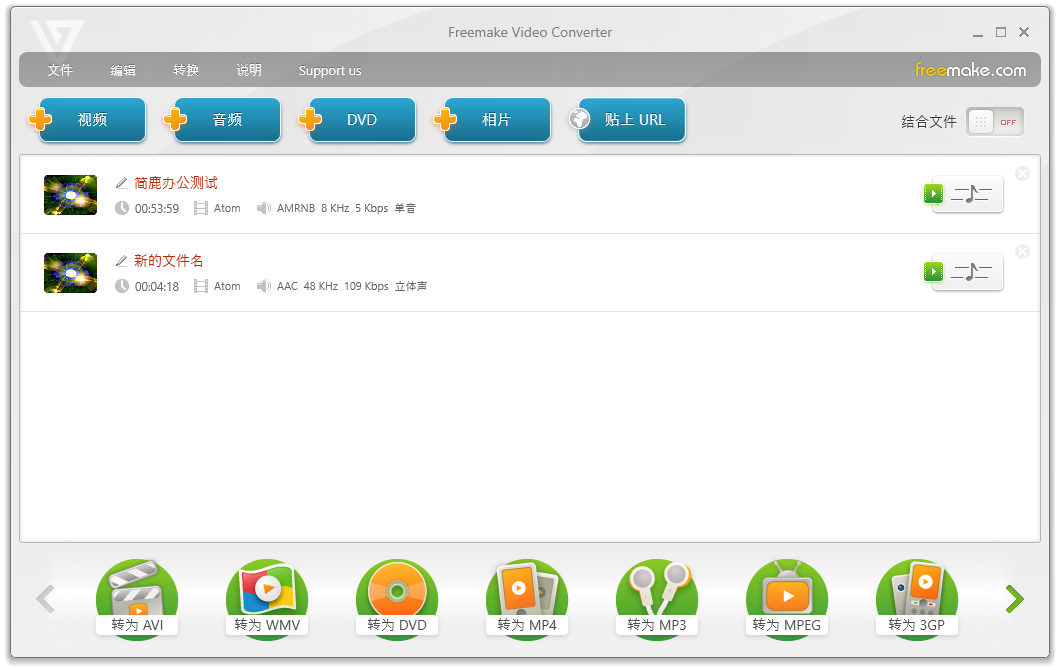Click the 贴上 URL button
This screenshot has width=1060, height=670.
[x=628, y=118]
